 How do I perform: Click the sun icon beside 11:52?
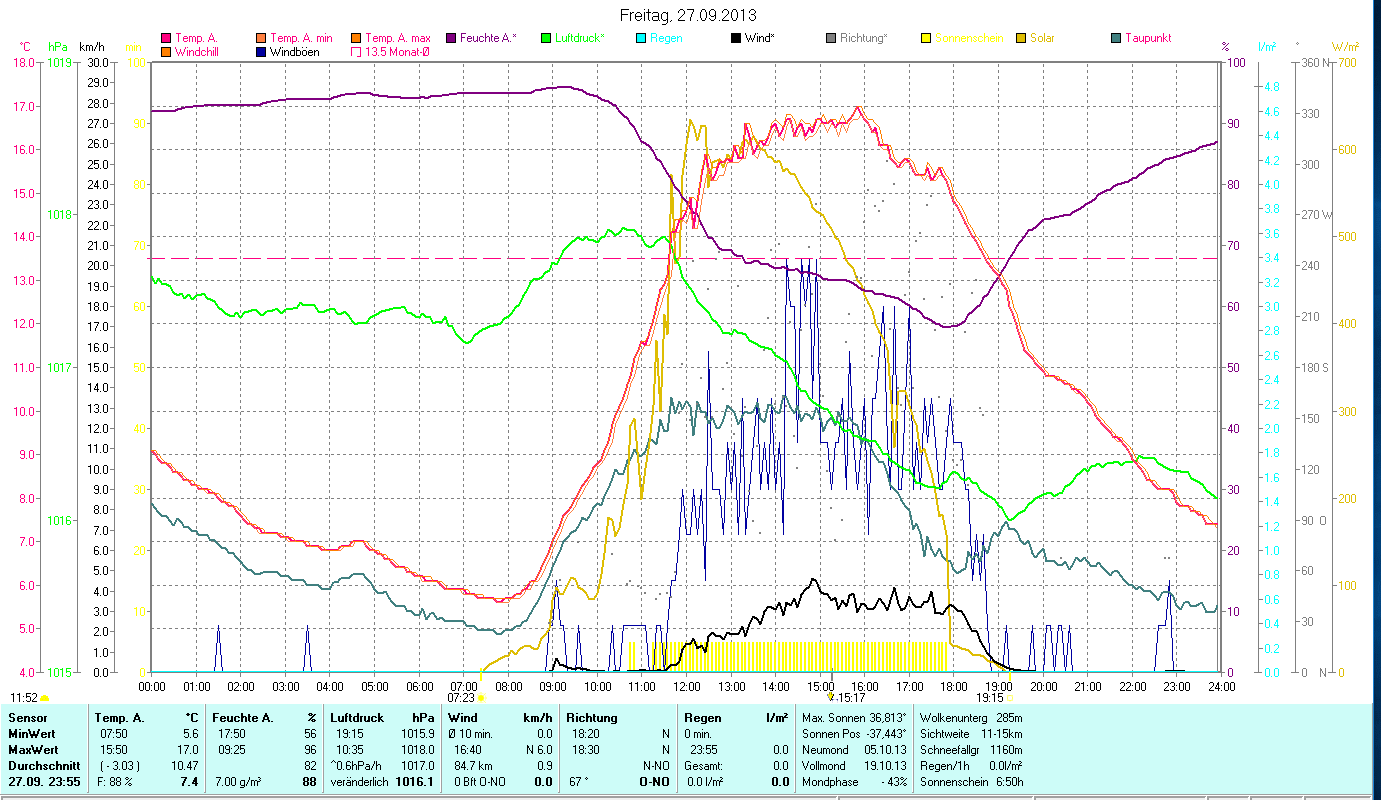coord(45,698)
